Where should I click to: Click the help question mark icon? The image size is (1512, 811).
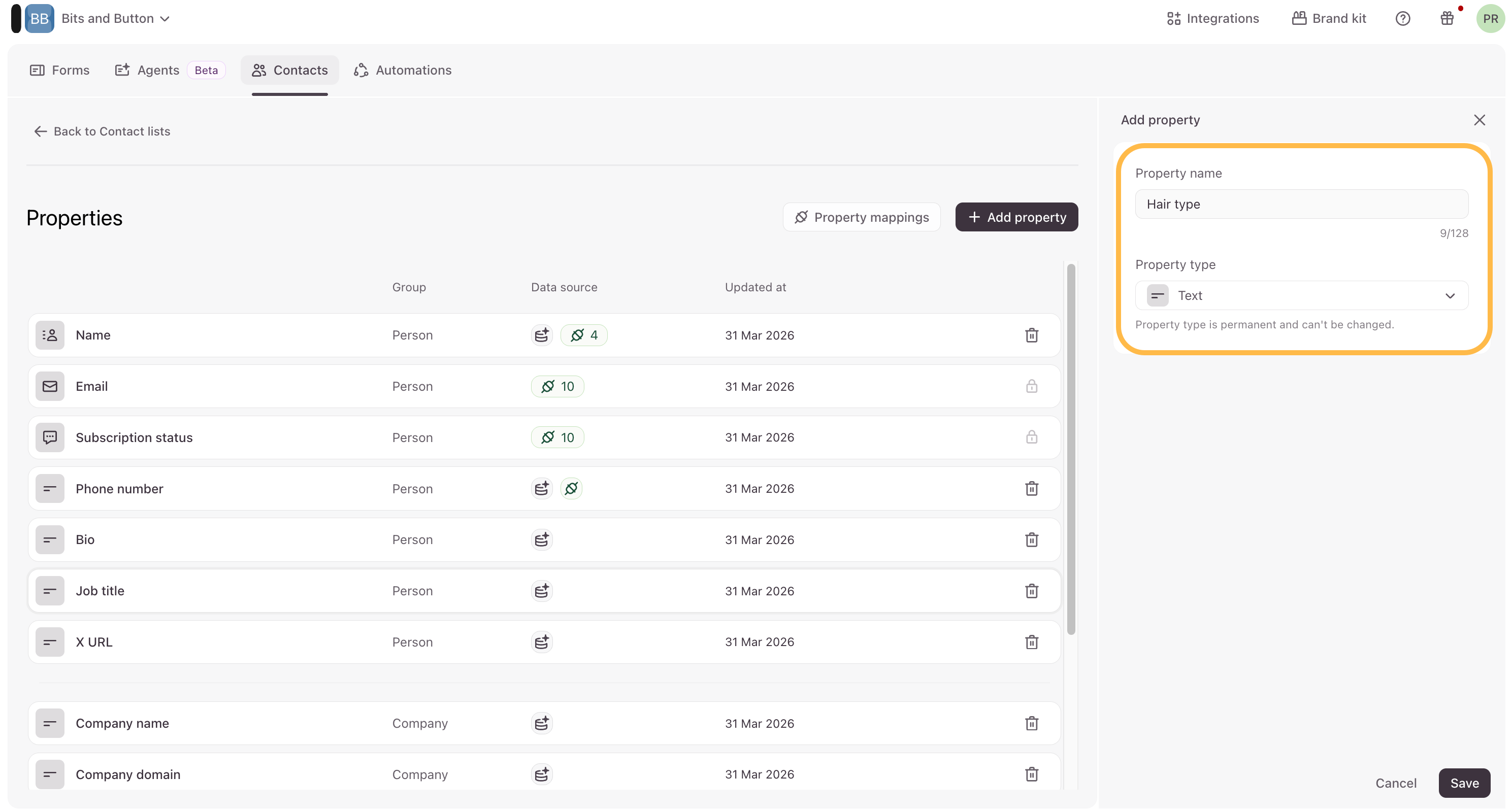pos(1402,18)
